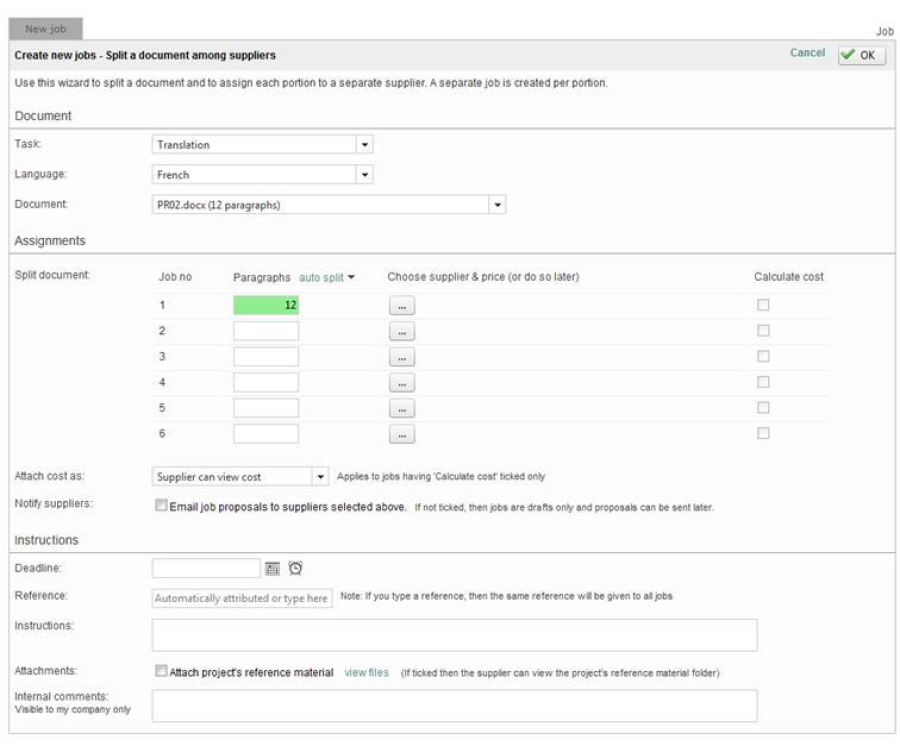Tick Calculate cost checkbox for job 1
The width and height of the screenshot is (900, 746).
[x=763, y=305]
